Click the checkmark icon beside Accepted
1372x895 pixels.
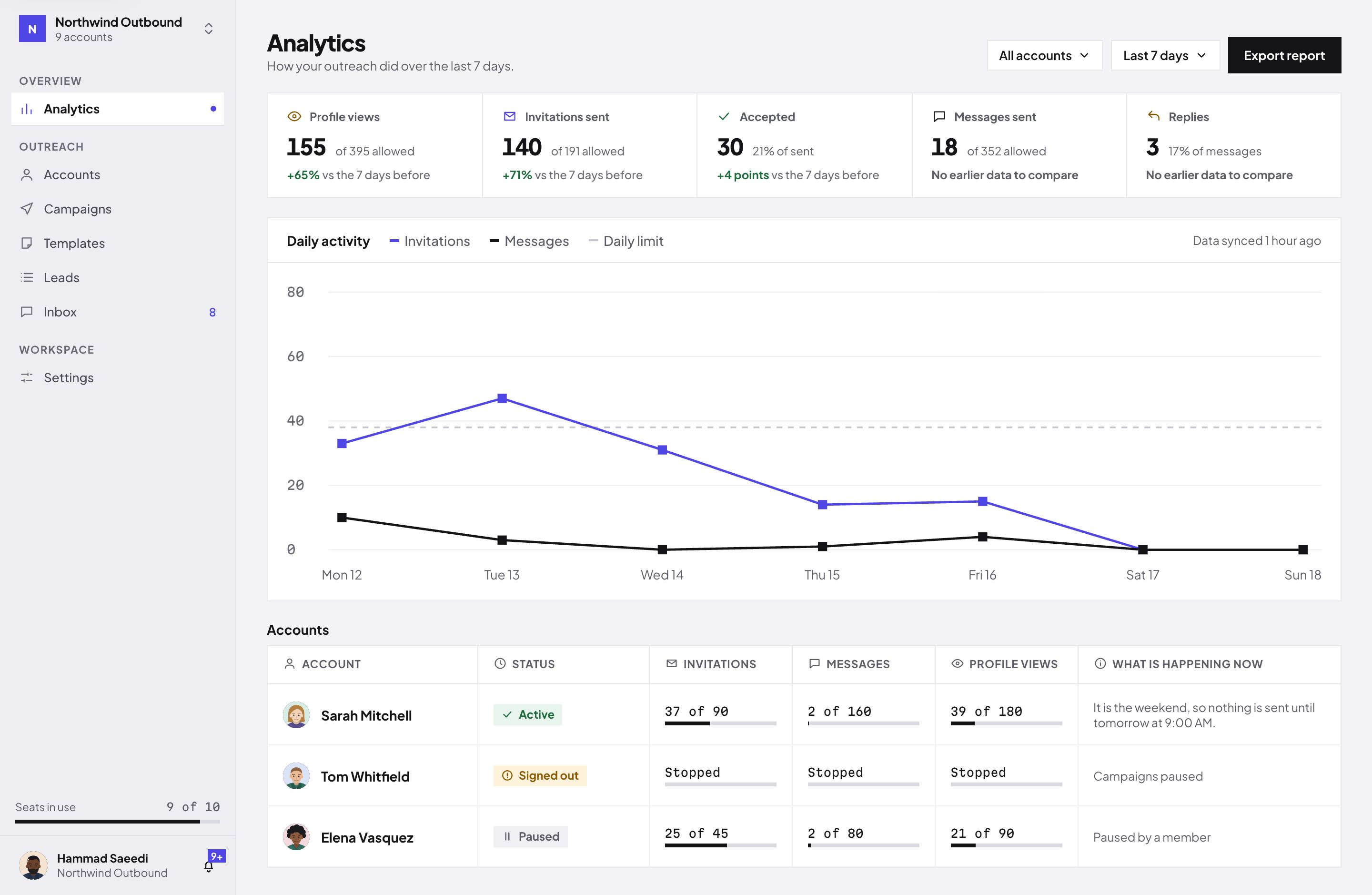(724, 116)
